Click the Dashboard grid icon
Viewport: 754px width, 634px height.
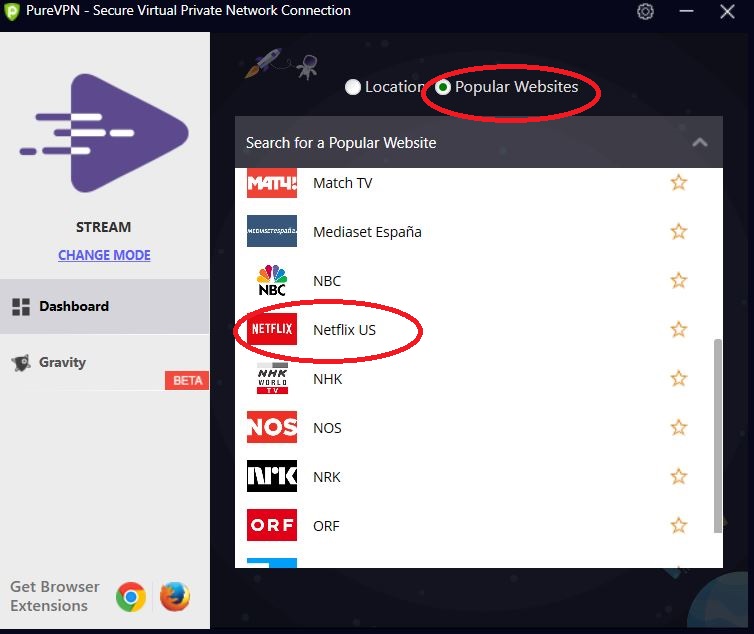[21, 307]
